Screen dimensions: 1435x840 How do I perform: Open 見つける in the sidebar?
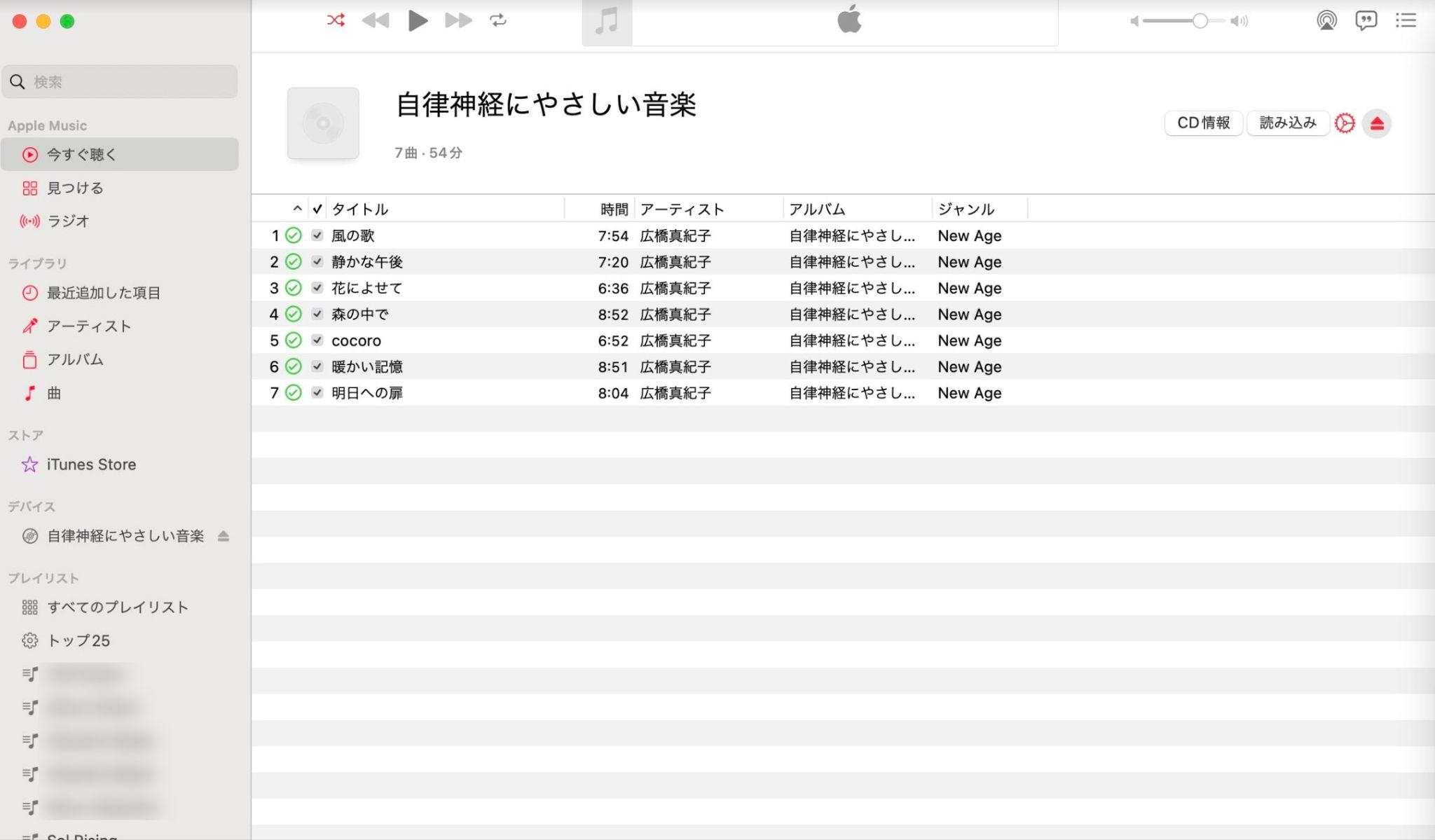pyautogui.click(x=120, y=188)
